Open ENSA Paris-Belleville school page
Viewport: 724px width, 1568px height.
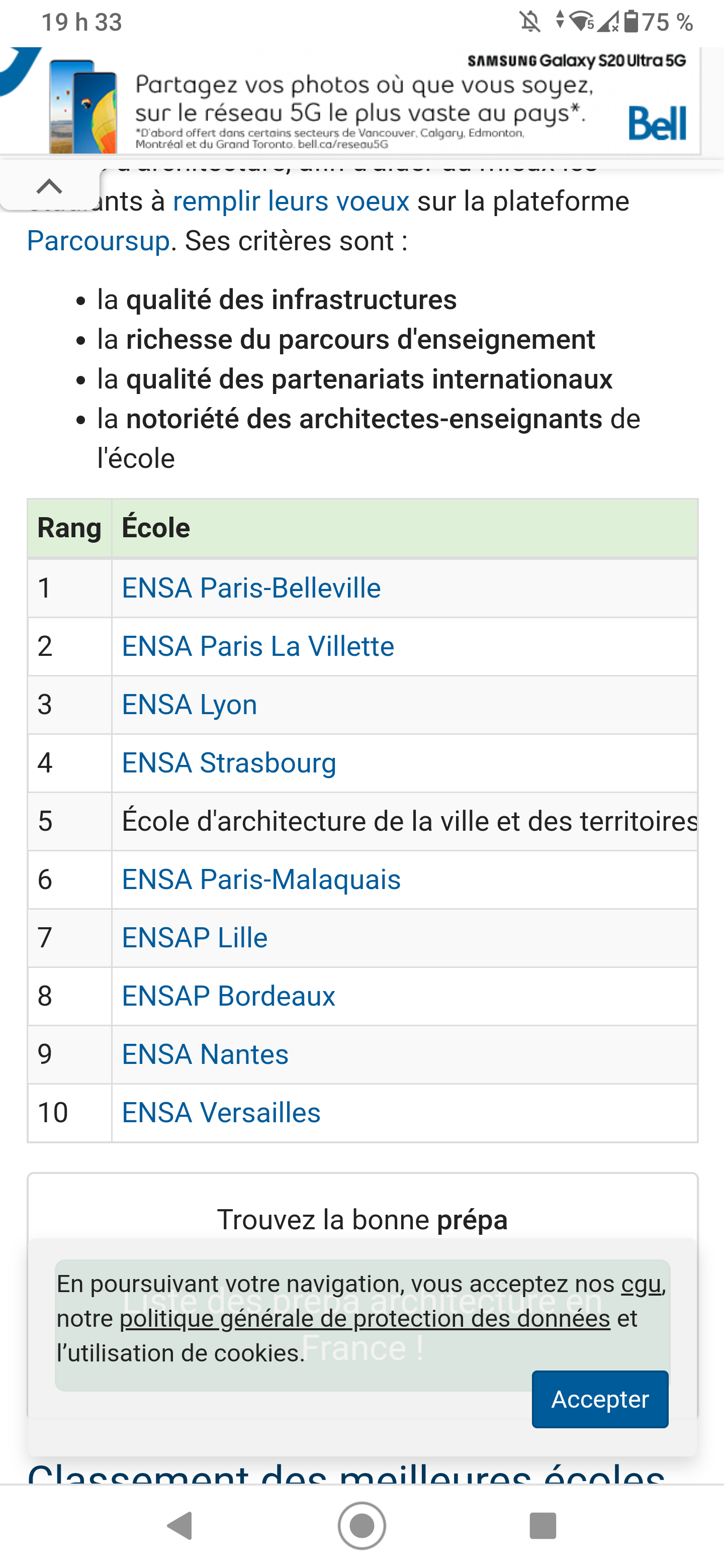point(251,588)
